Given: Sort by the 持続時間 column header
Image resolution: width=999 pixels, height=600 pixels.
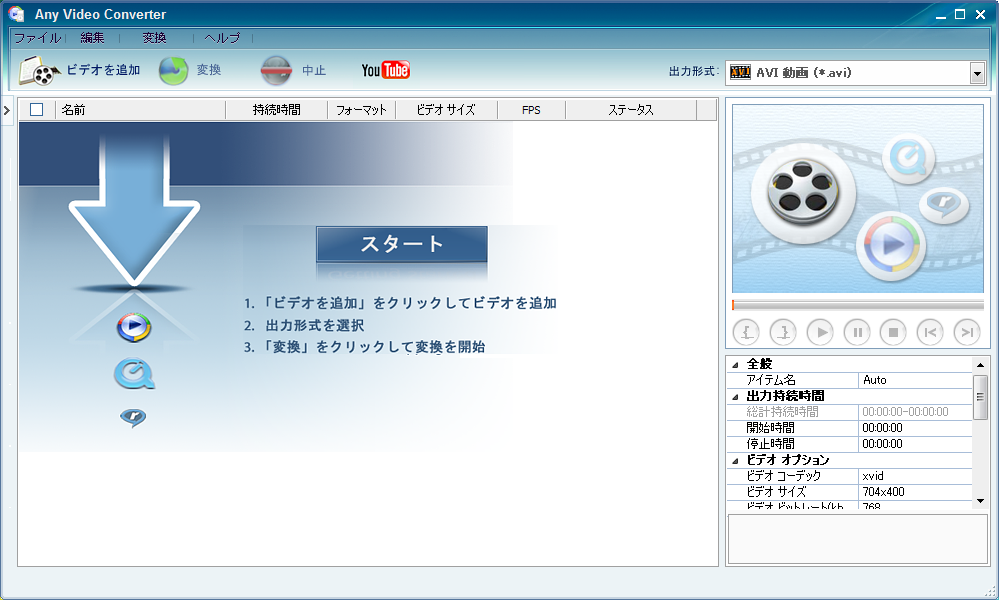Looking at the screenshot, I should tap(277, 110).
